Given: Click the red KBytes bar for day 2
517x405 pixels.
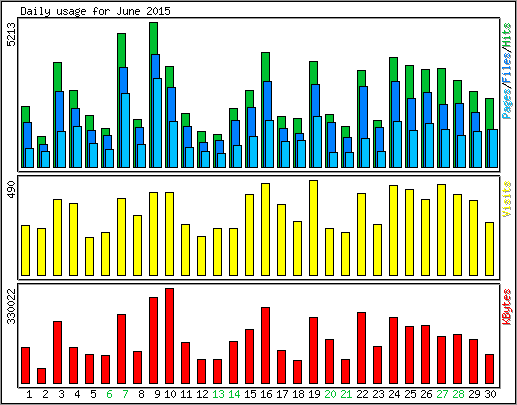Looking at the screenshot, I should pos(41,376).
